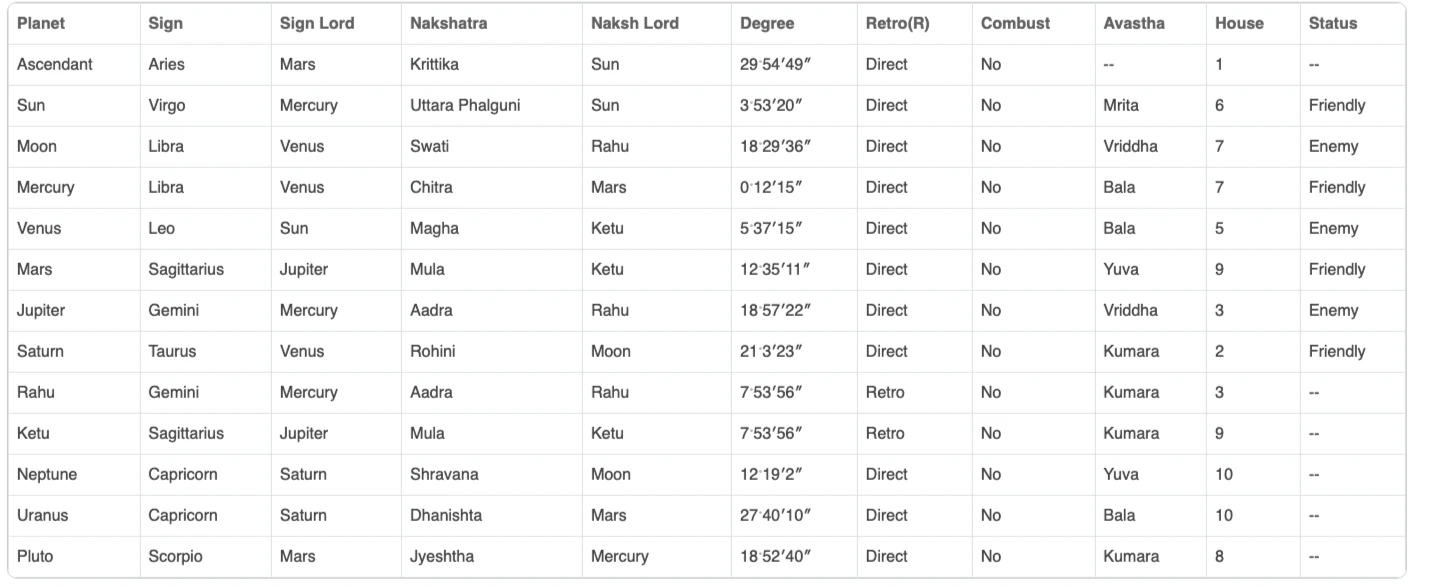The width and height of the screenshot is (1431, 586).
Task: Select Saturn's Rohini nakshatra cell
Action: tap(432, 351)
